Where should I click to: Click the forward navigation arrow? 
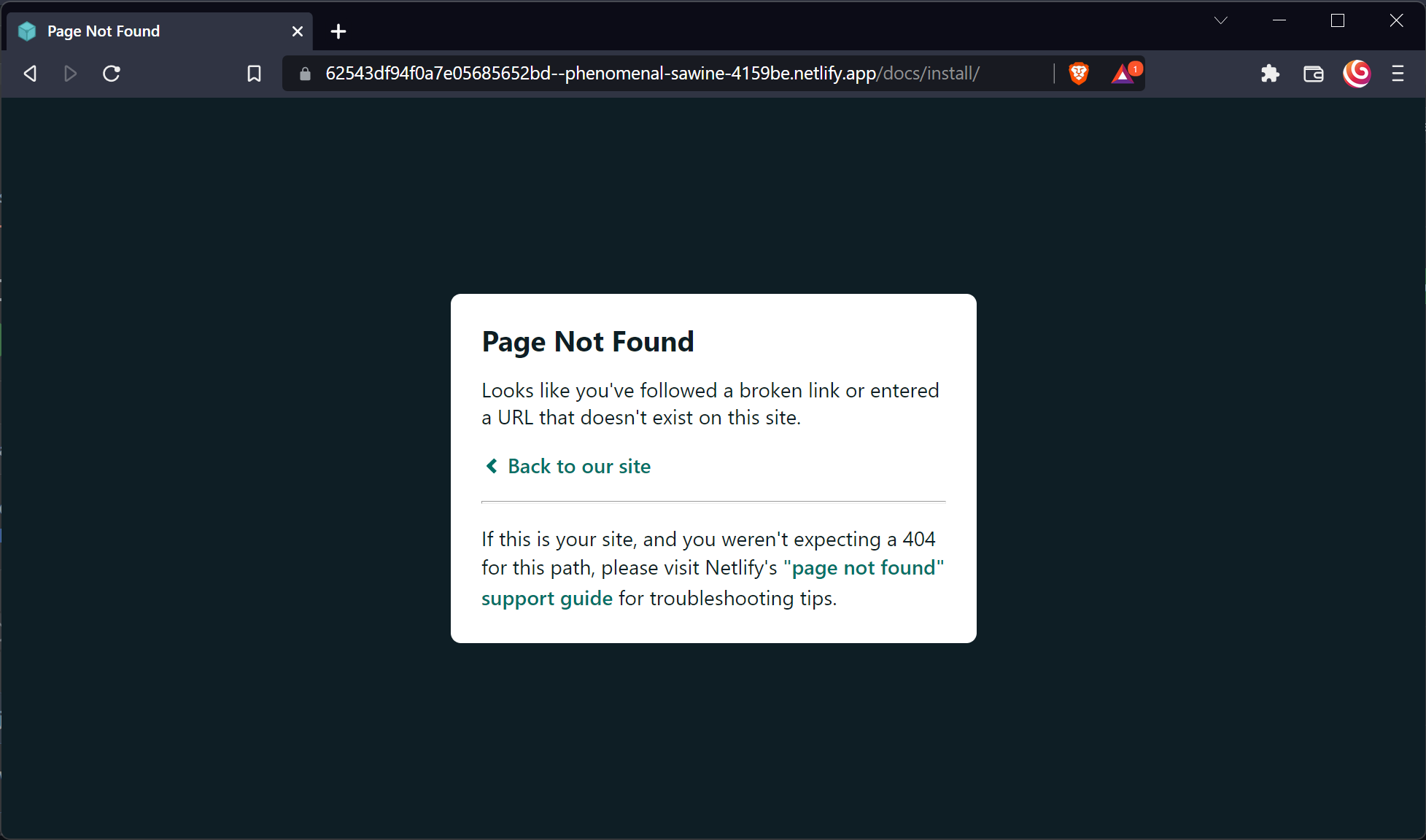pyautogui.click(x=70, y=74)
